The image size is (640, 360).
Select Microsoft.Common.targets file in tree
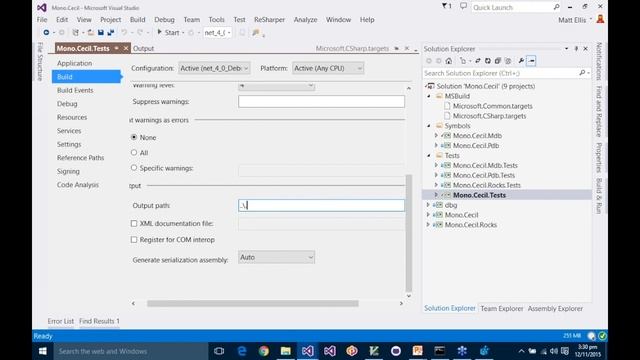[x=492, y=106]
